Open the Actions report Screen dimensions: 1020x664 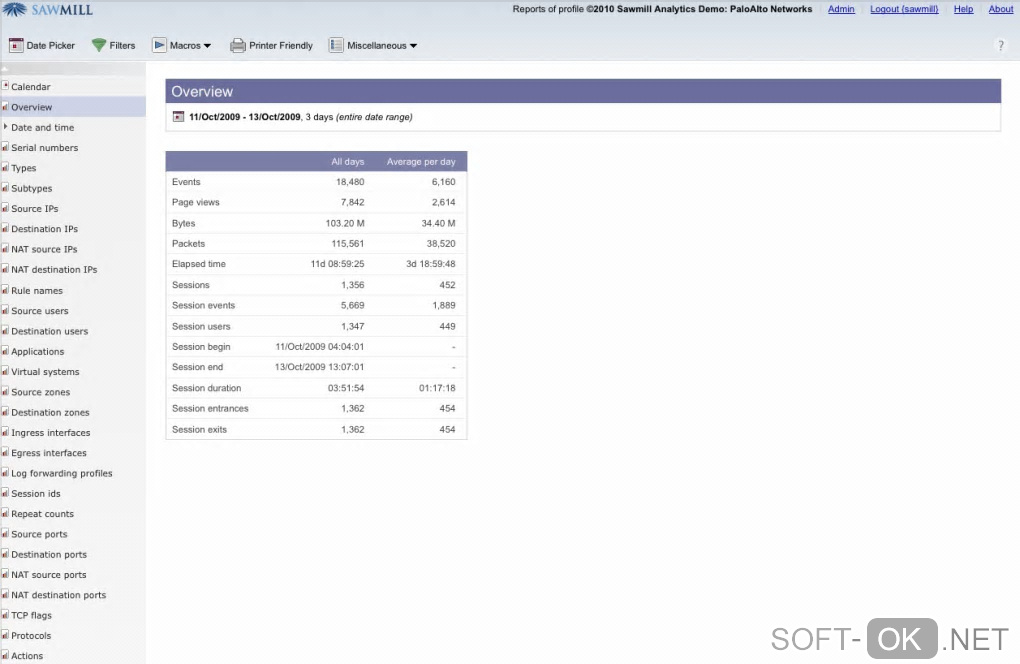(x=27, y=656)
